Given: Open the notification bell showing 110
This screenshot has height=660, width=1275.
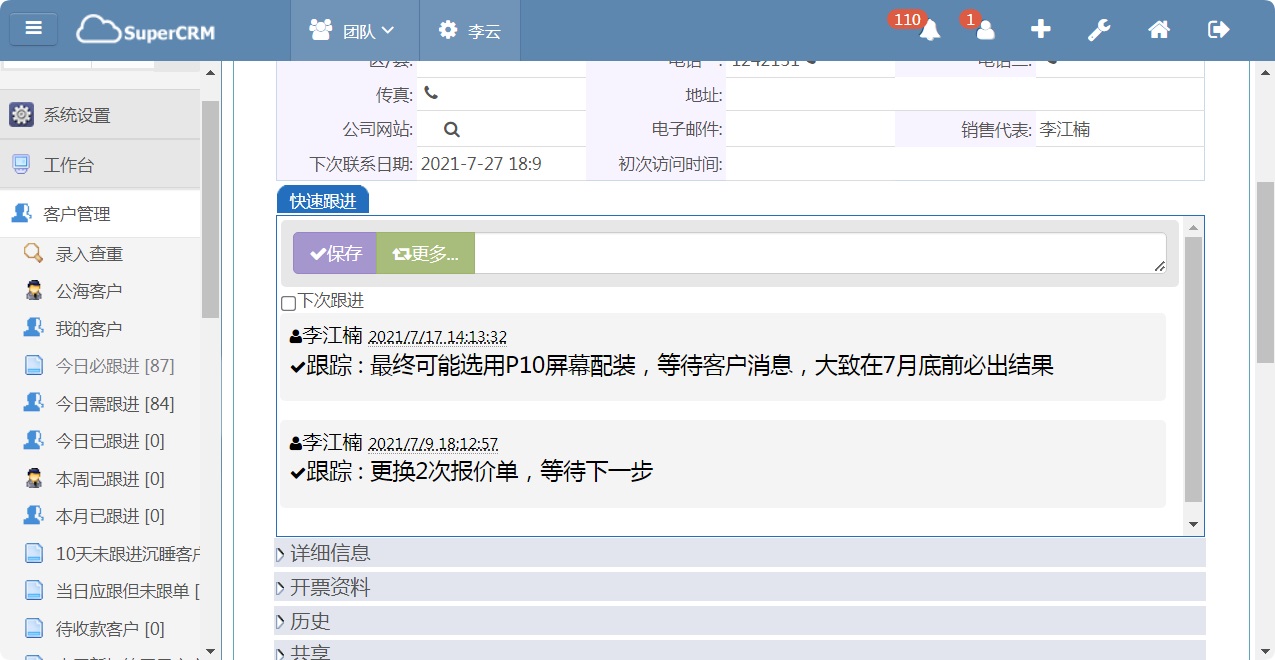Looking at the screenshot, I should point(929,30).
